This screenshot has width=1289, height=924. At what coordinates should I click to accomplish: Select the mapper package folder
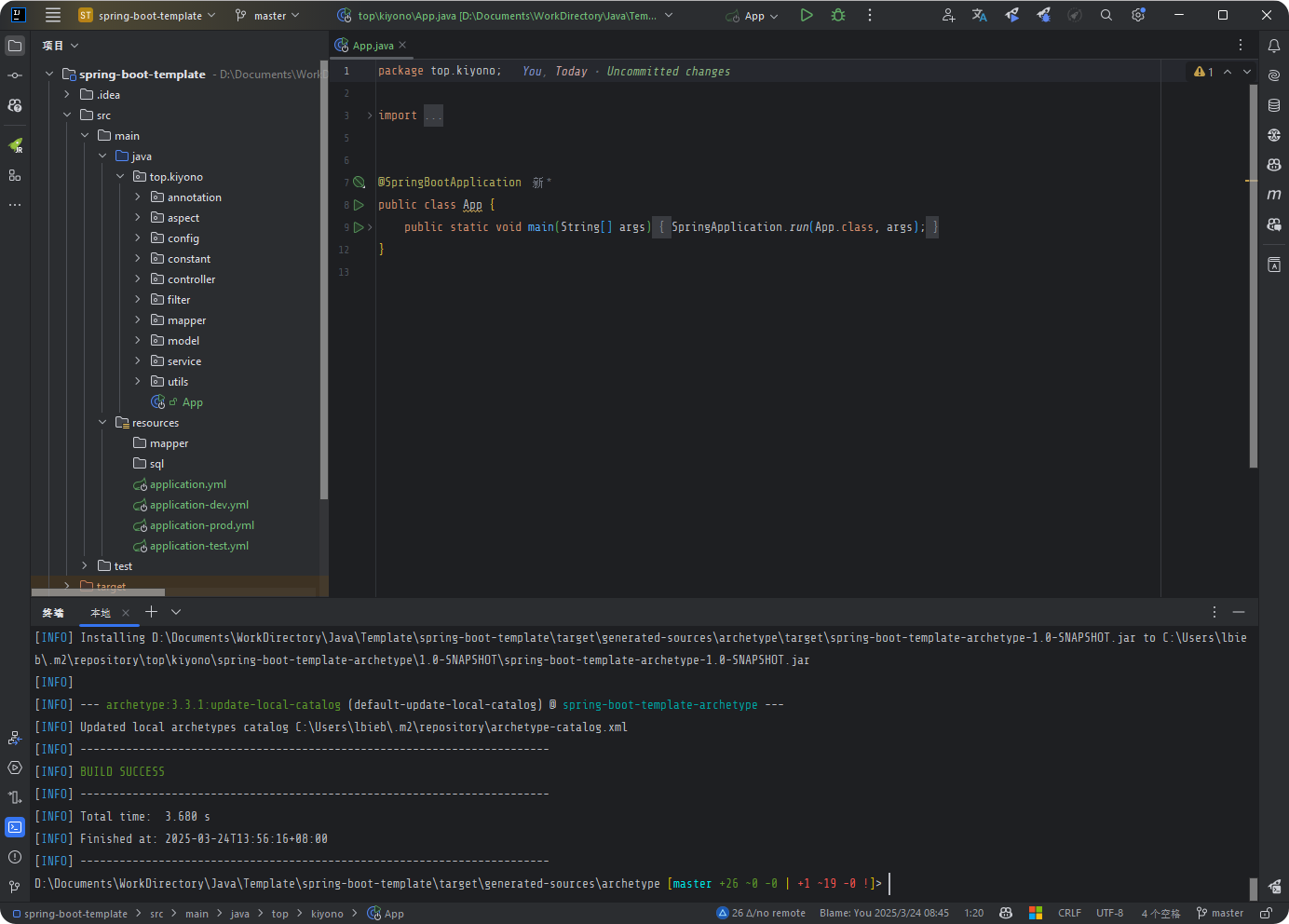point(186,320)
